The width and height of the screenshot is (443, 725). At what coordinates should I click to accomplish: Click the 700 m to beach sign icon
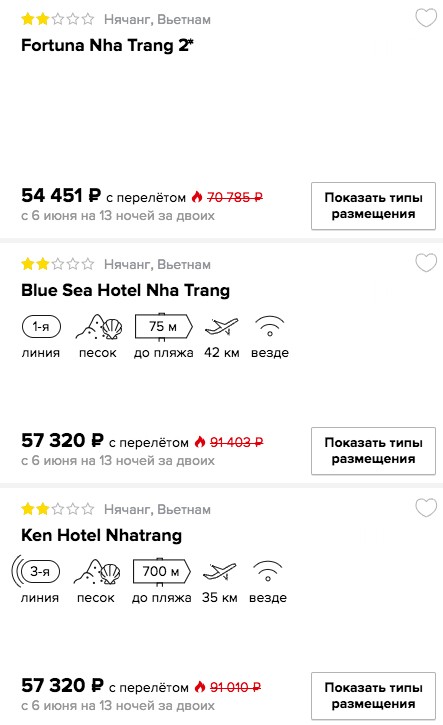pos(161,571)
